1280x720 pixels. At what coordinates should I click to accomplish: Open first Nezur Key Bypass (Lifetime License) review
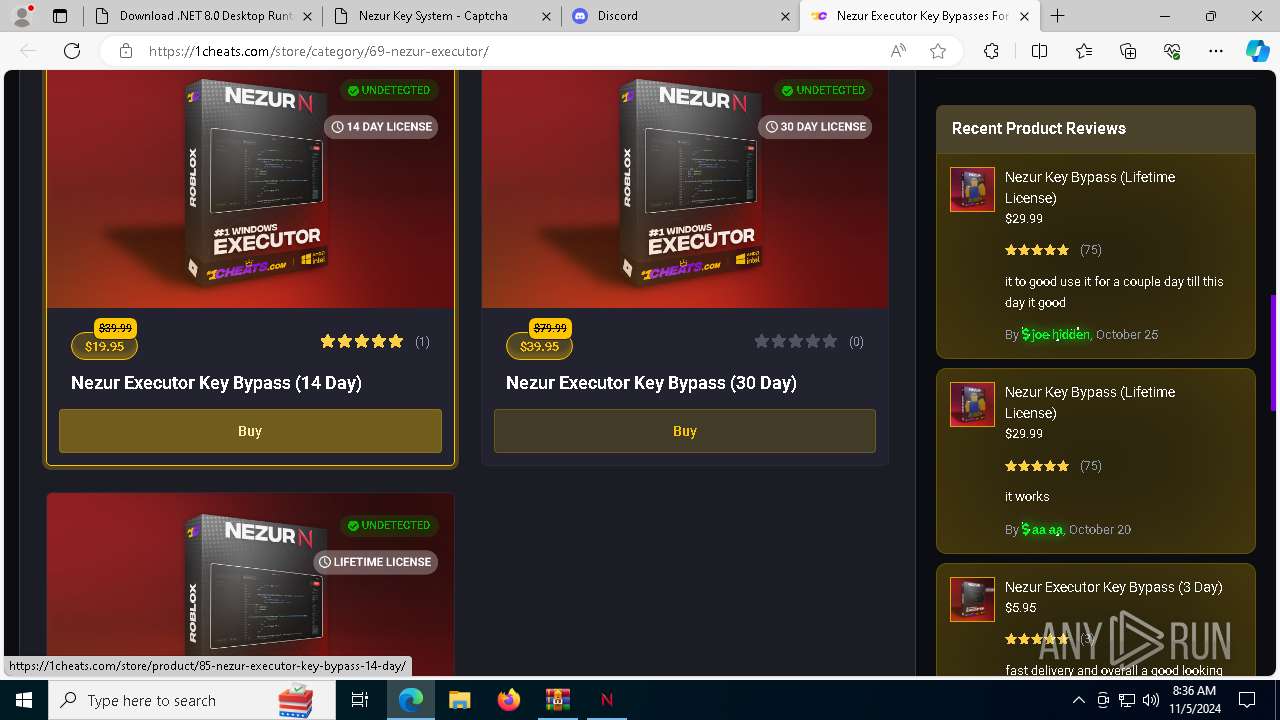(x=1090, y=187)
